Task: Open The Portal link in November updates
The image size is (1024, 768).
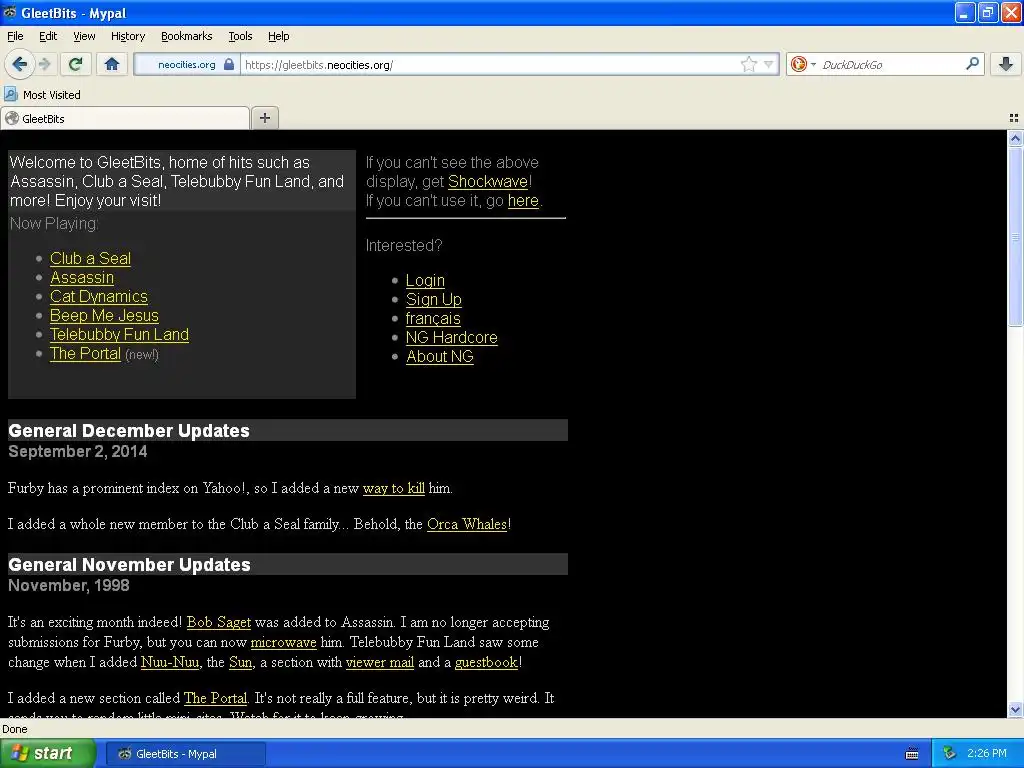Action: pyautogui.click(x=216, y=698)
